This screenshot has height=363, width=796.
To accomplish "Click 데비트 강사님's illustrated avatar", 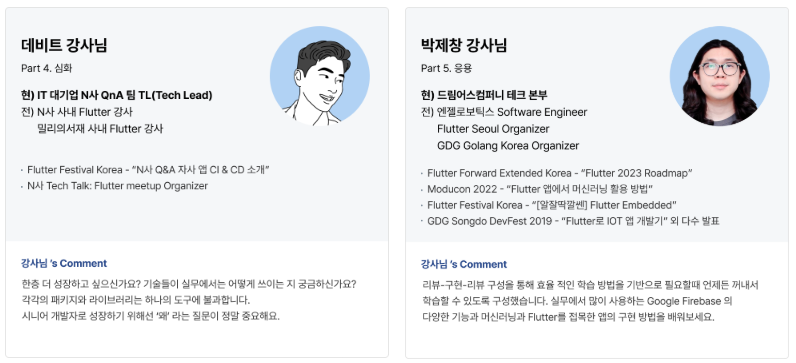I will pos(320,76).
